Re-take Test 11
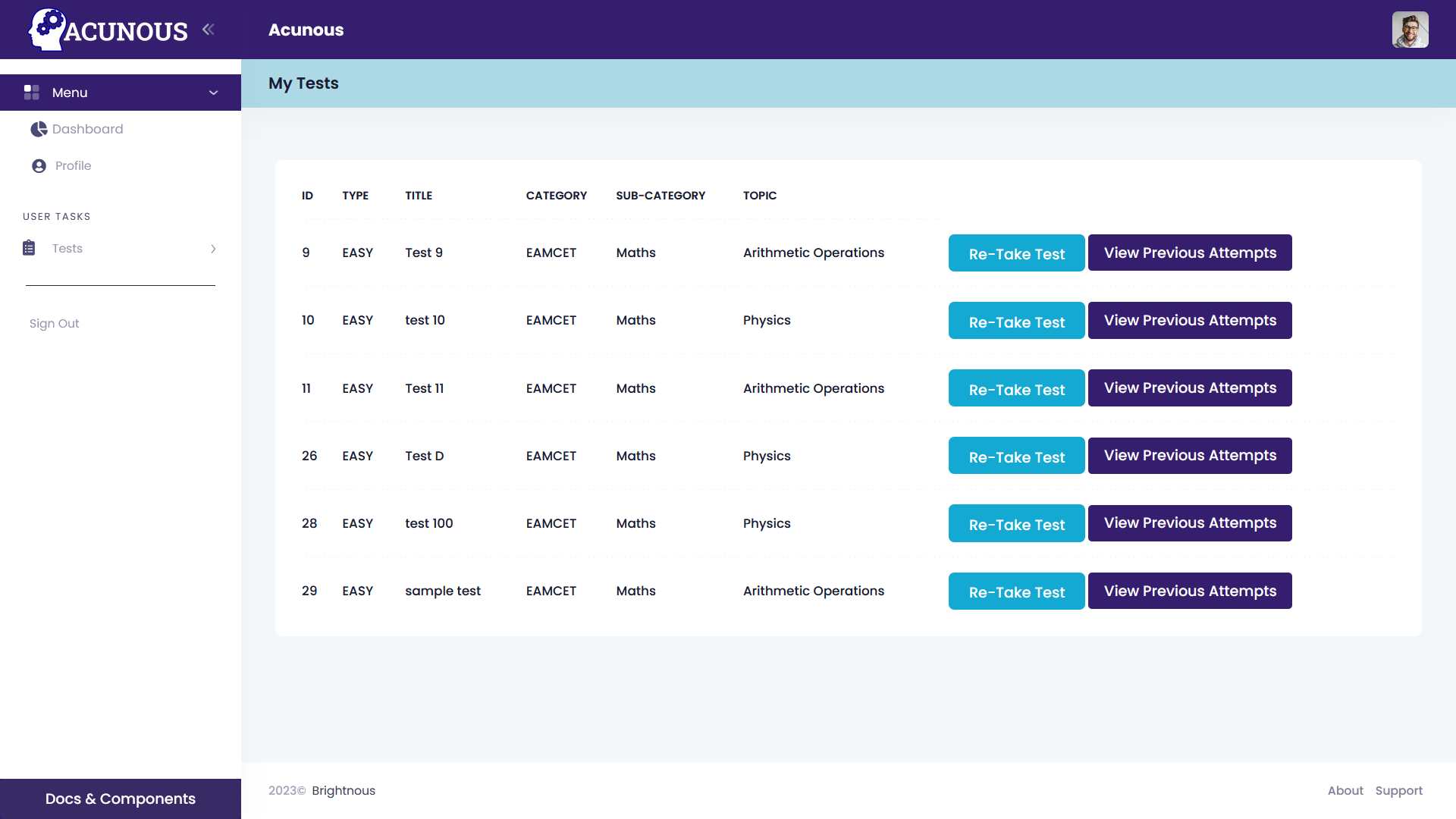Screen dimensions: 1456x819 pos(1016,388)
